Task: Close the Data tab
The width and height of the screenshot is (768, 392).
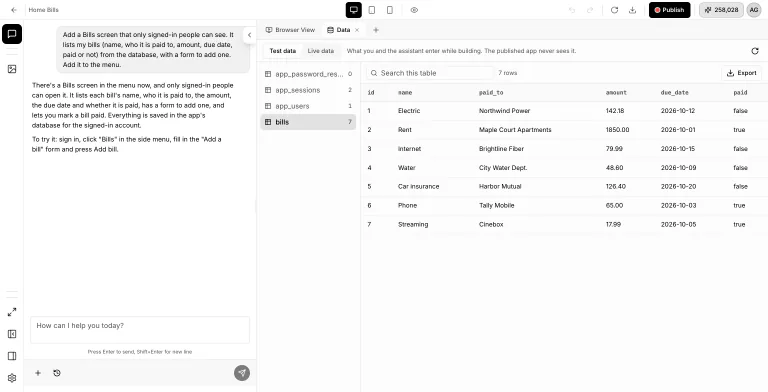Action: (x=357, y=30)
